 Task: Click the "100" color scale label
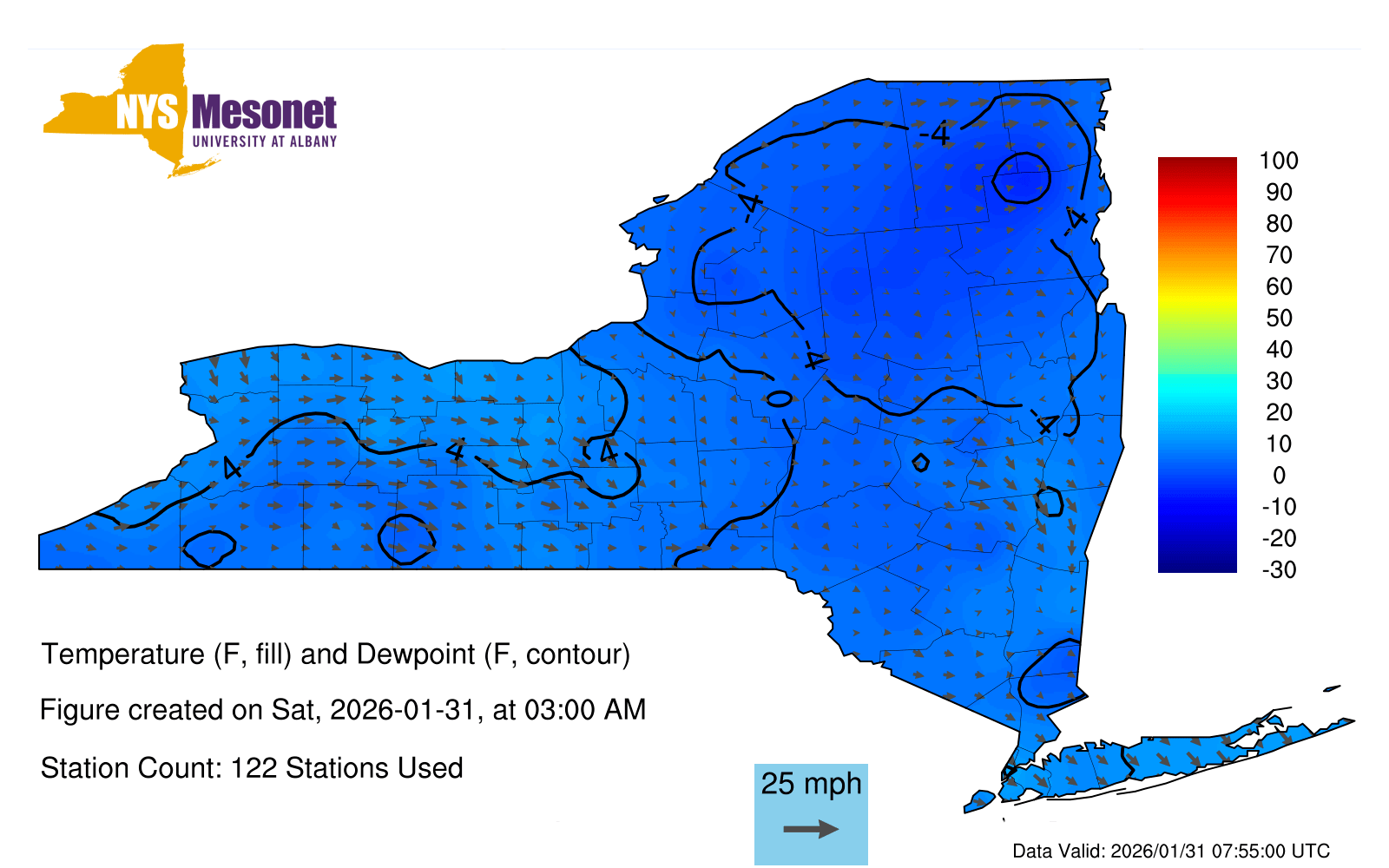click(x=1278, y=161)
